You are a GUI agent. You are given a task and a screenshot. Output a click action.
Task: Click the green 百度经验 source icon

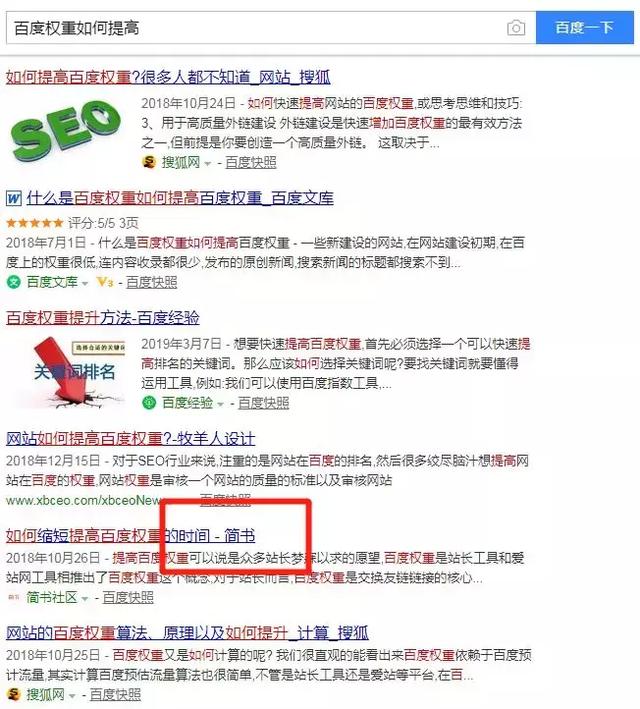click(x=149, y=402)
